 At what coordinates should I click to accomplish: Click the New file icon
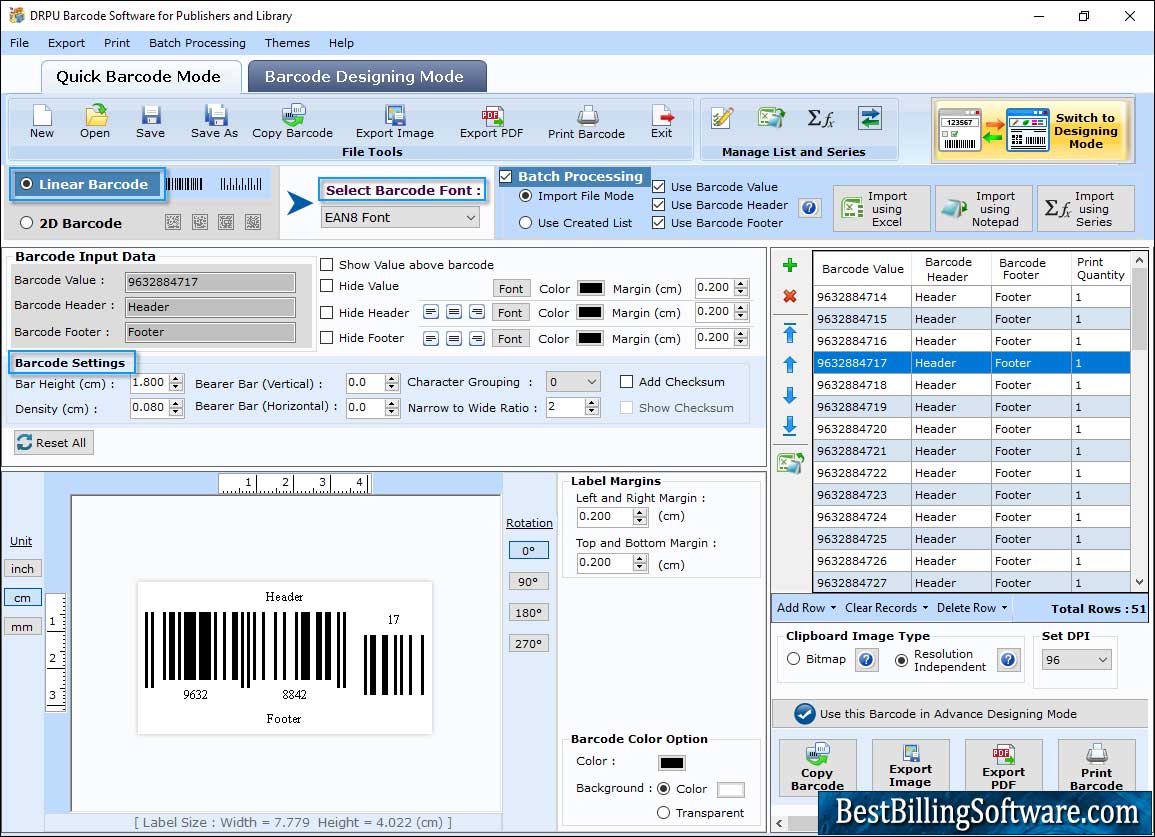click(42, 122)
